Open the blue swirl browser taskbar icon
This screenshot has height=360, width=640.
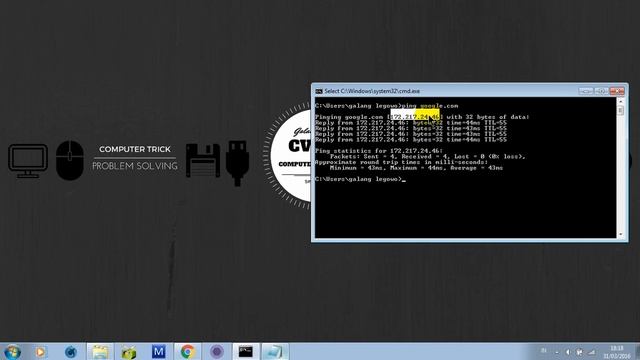(x=71, y=351)
